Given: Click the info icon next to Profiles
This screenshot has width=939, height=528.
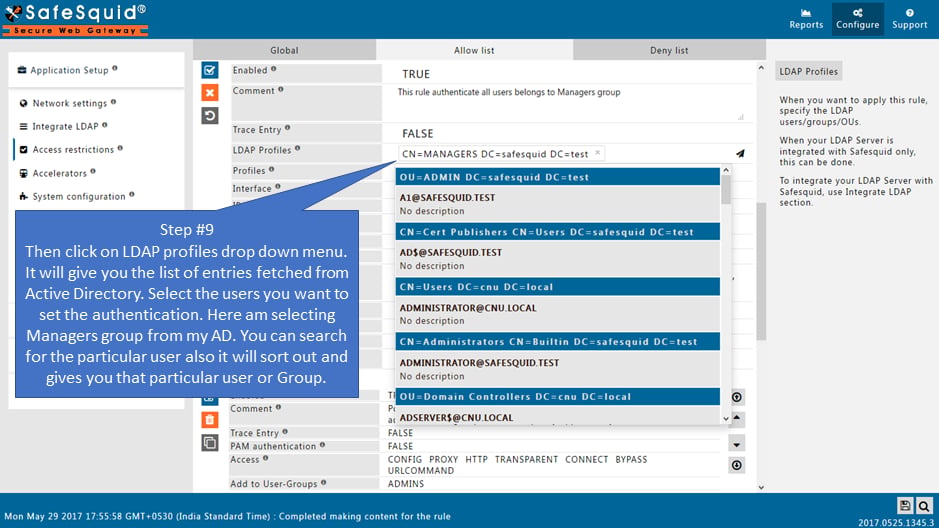Looking at the screenshot, I should (x=272, y=169).
